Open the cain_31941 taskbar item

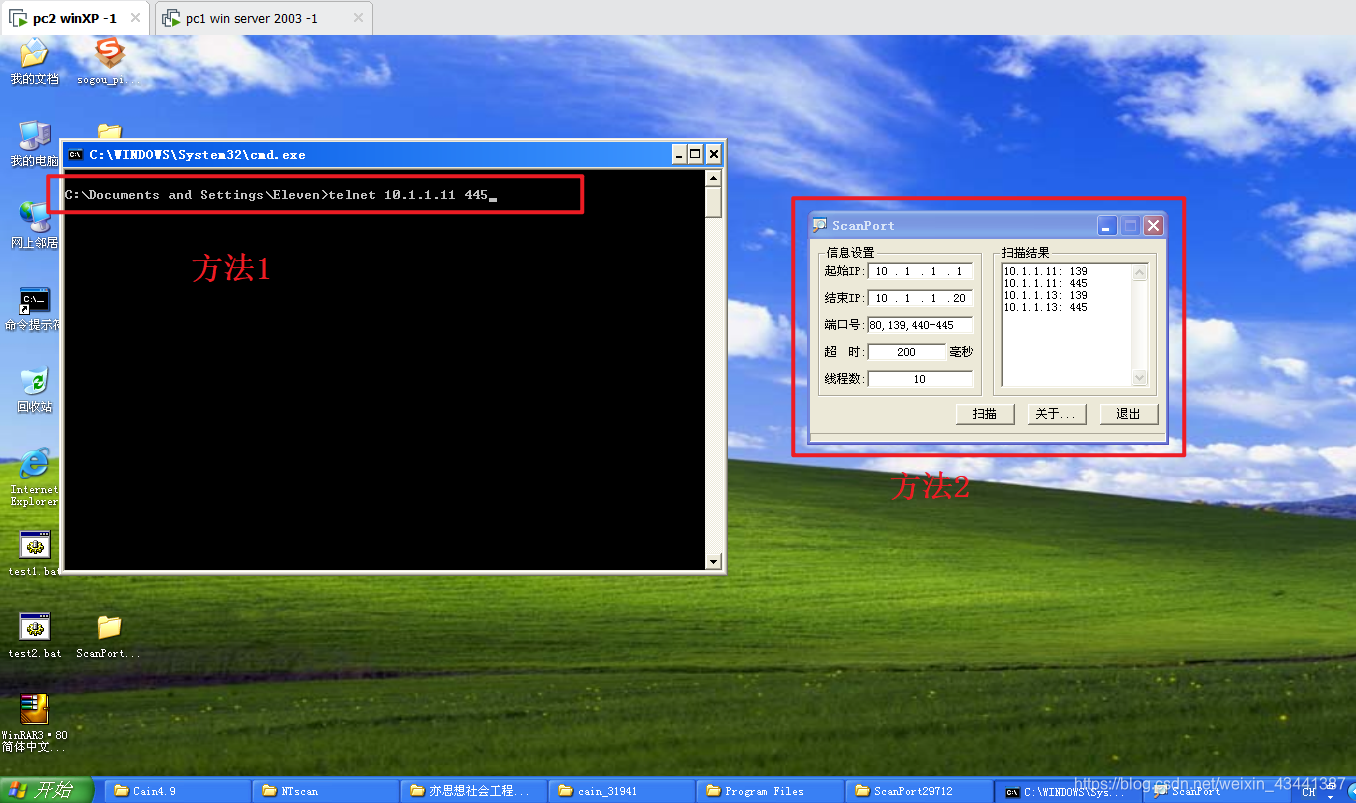click(622, 791)
